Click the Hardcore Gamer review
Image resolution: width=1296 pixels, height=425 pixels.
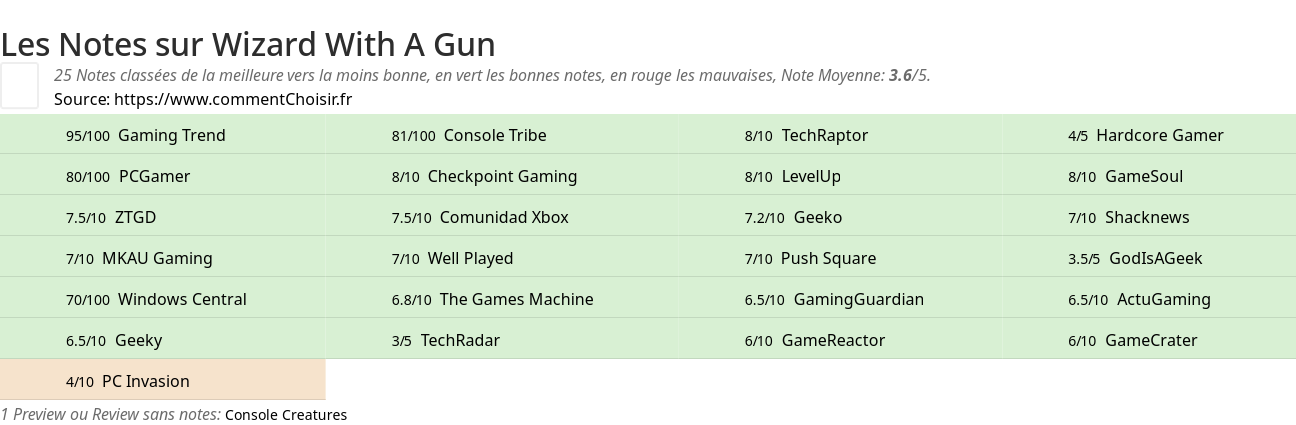coord(1159,135)
